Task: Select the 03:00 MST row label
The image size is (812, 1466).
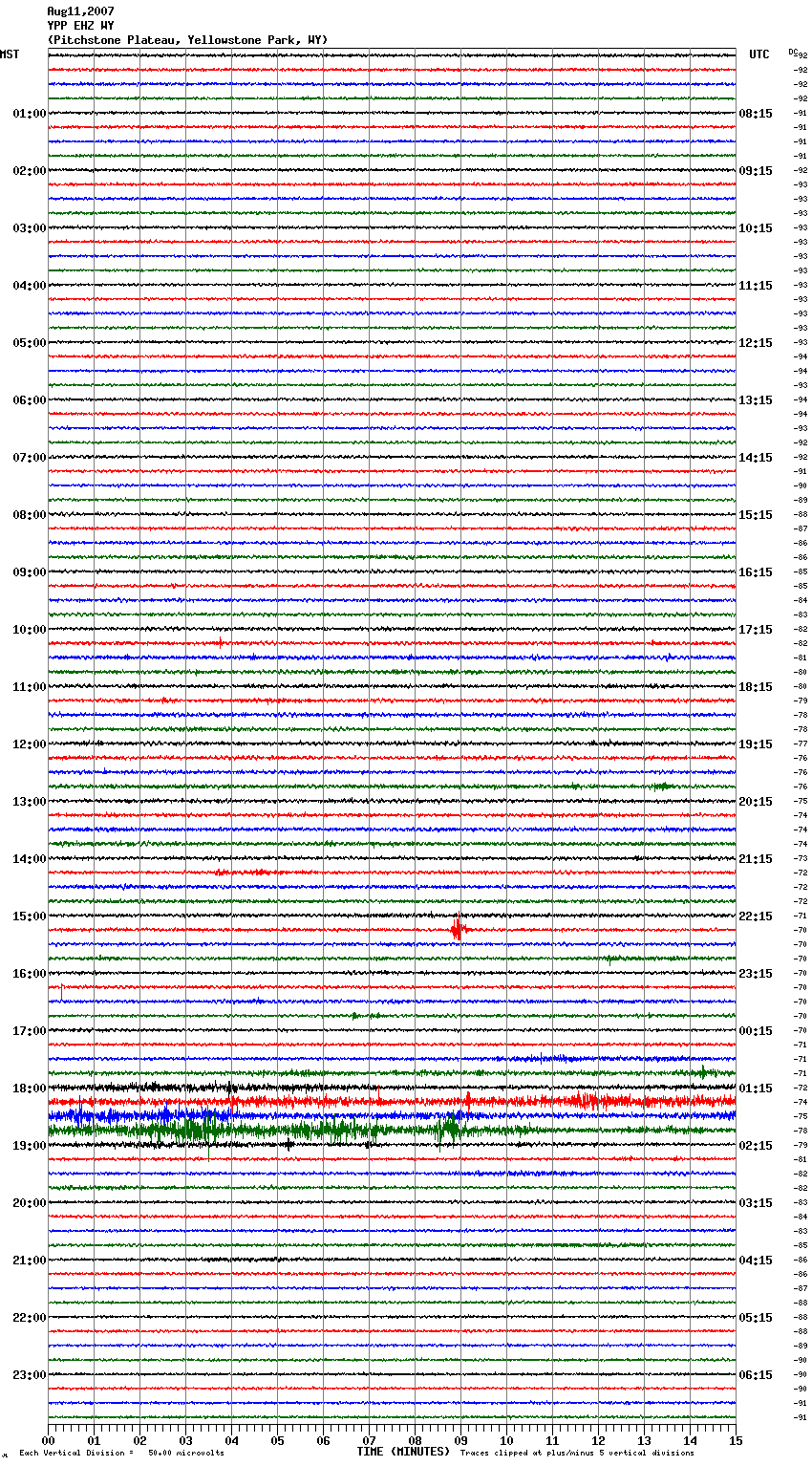Action: click(x=30, y=228)
